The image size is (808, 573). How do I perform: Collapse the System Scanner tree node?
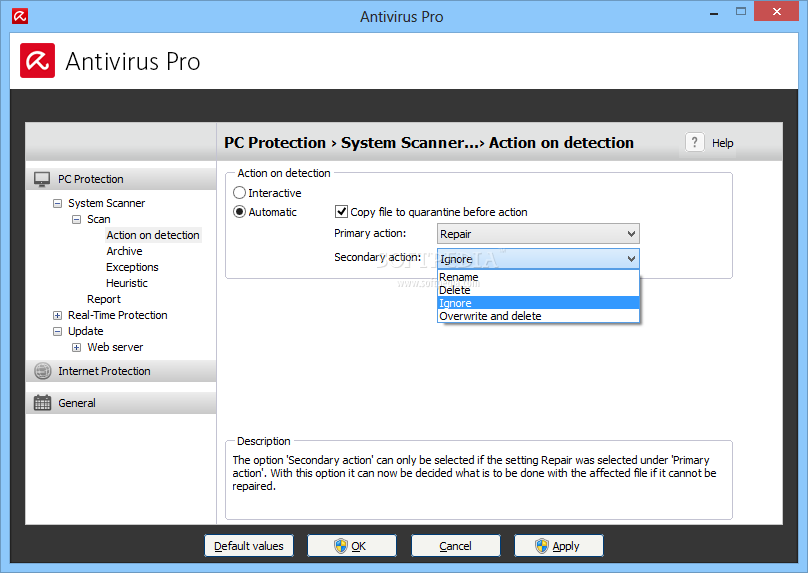57,204
